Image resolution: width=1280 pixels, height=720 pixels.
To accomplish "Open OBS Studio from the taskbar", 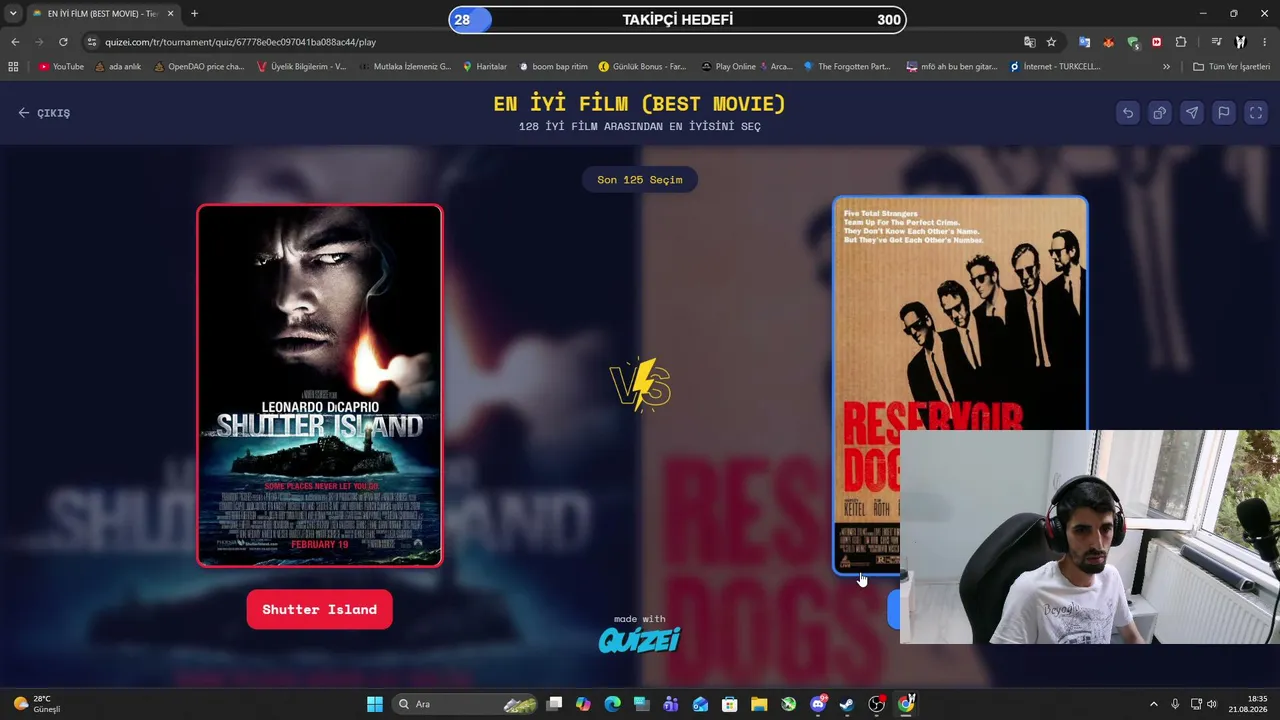I will [877, 704].
